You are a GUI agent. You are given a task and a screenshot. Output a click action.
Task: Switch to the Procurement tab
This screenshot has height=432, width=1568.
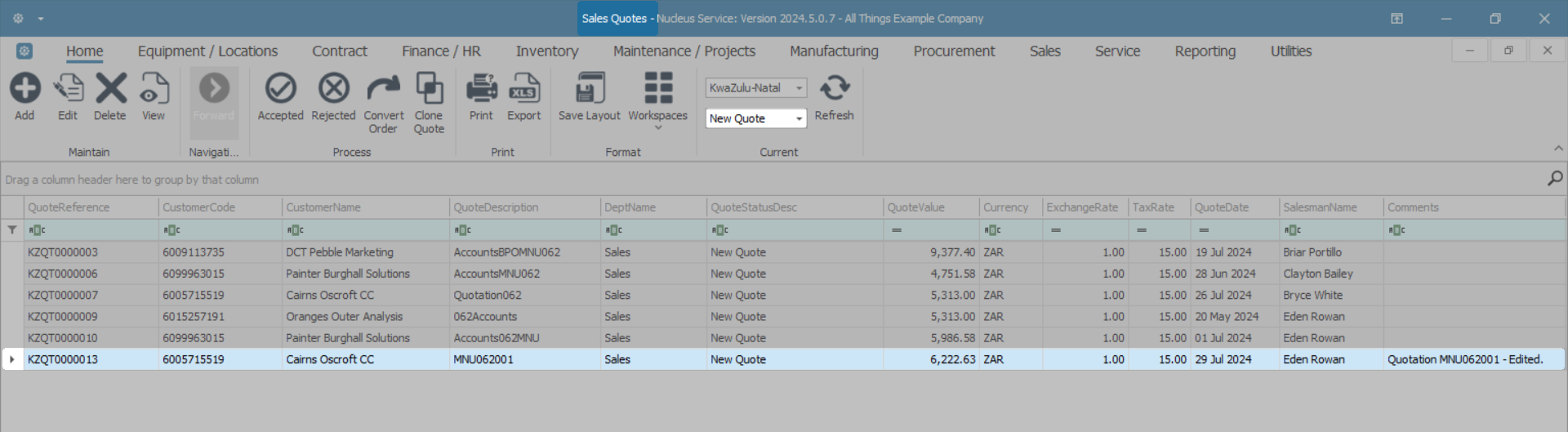pos(954,51)
